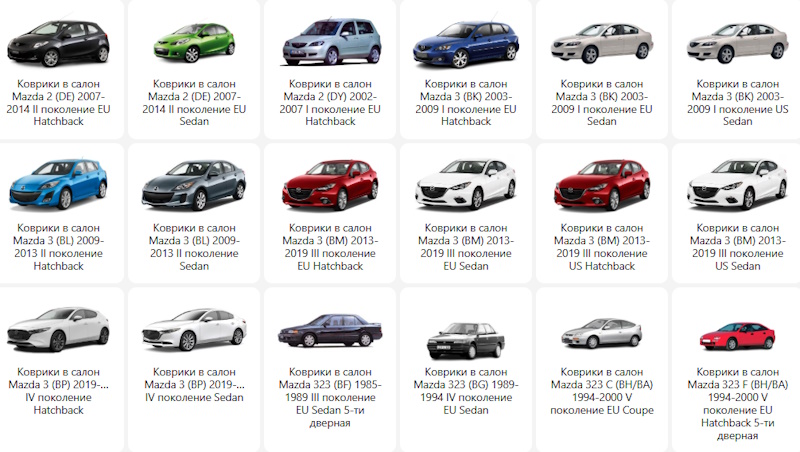
Task: Select the white Mazda 3 (BP) Sedan image
Action: (194, 329)
